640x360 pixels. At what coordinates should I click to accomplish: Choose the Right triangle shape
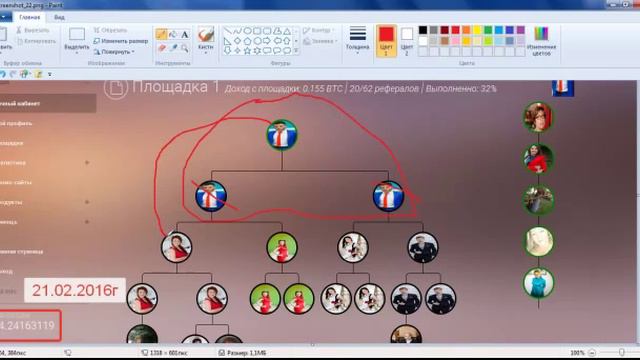(x=228, y=41)
